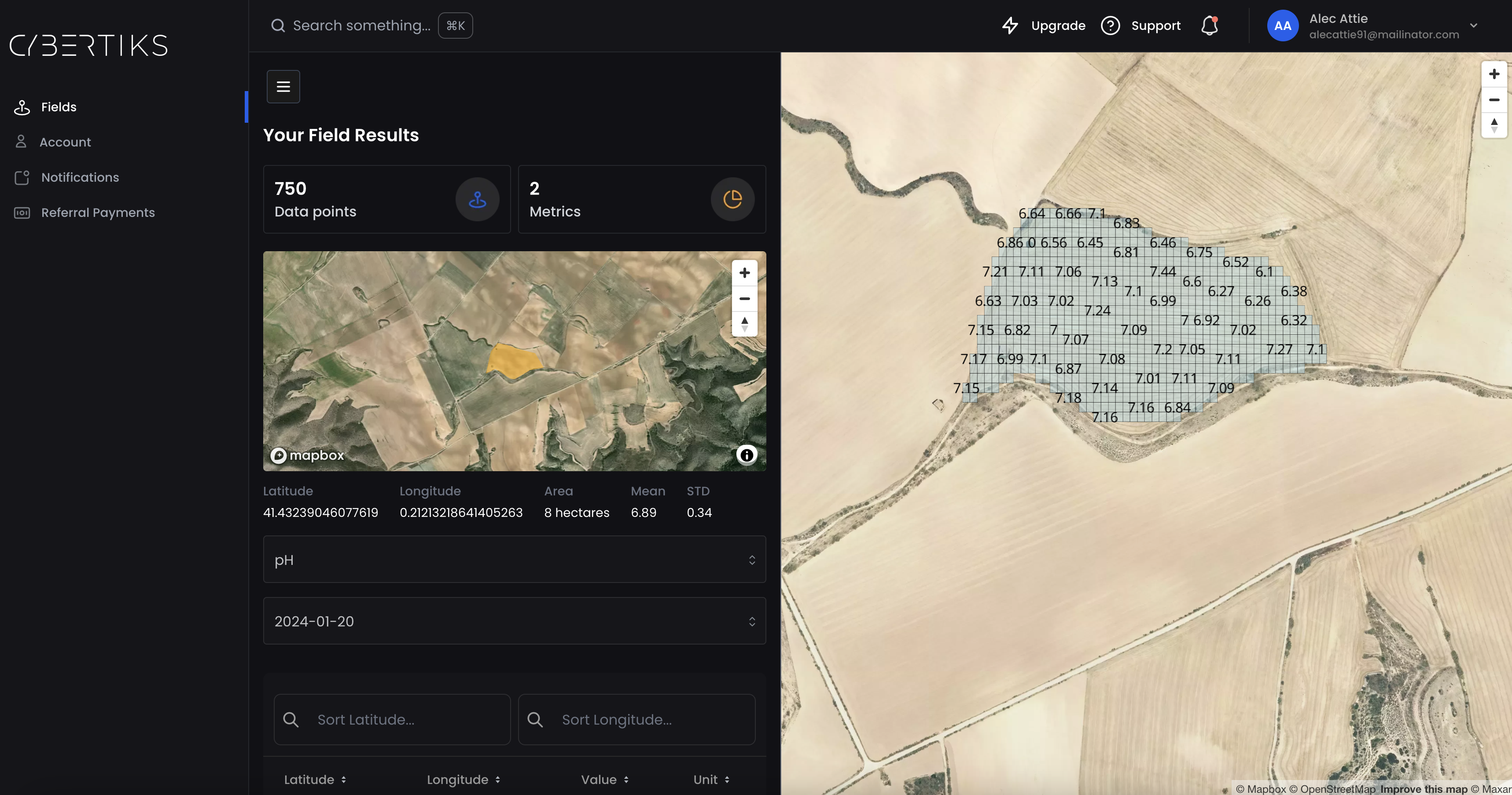The width and height of the screenshot is (1512, 795).
Task: Sort table by Latitude column
Action: [315, 780]
